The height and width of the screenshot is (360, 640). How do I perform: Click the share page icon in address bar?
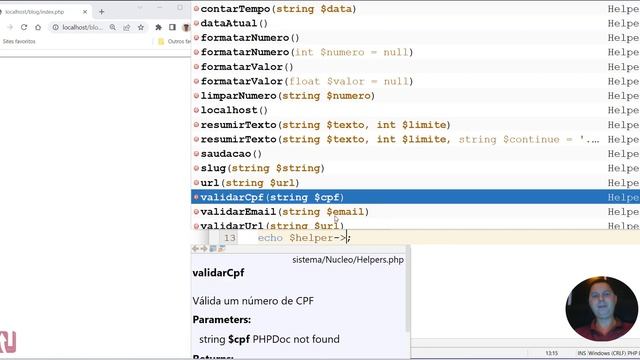(127, 27)
